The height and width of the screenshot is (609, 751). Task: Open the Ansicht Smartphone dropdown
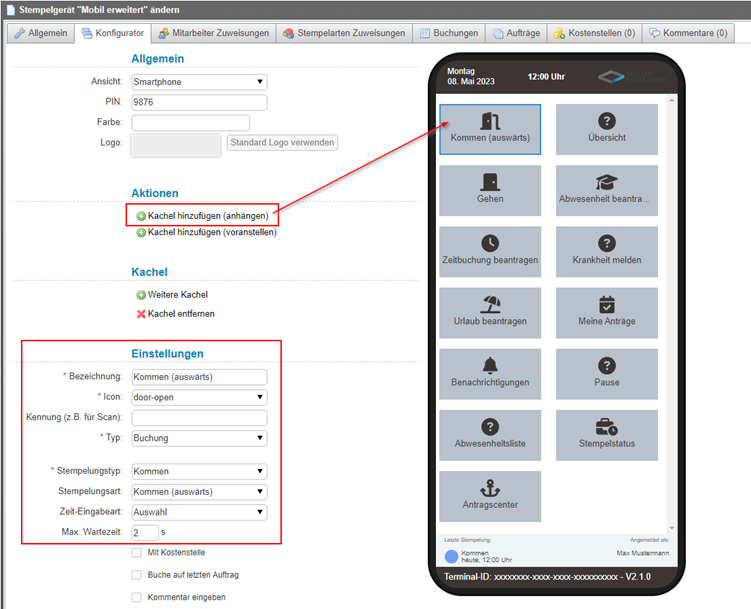pos(199,82)
